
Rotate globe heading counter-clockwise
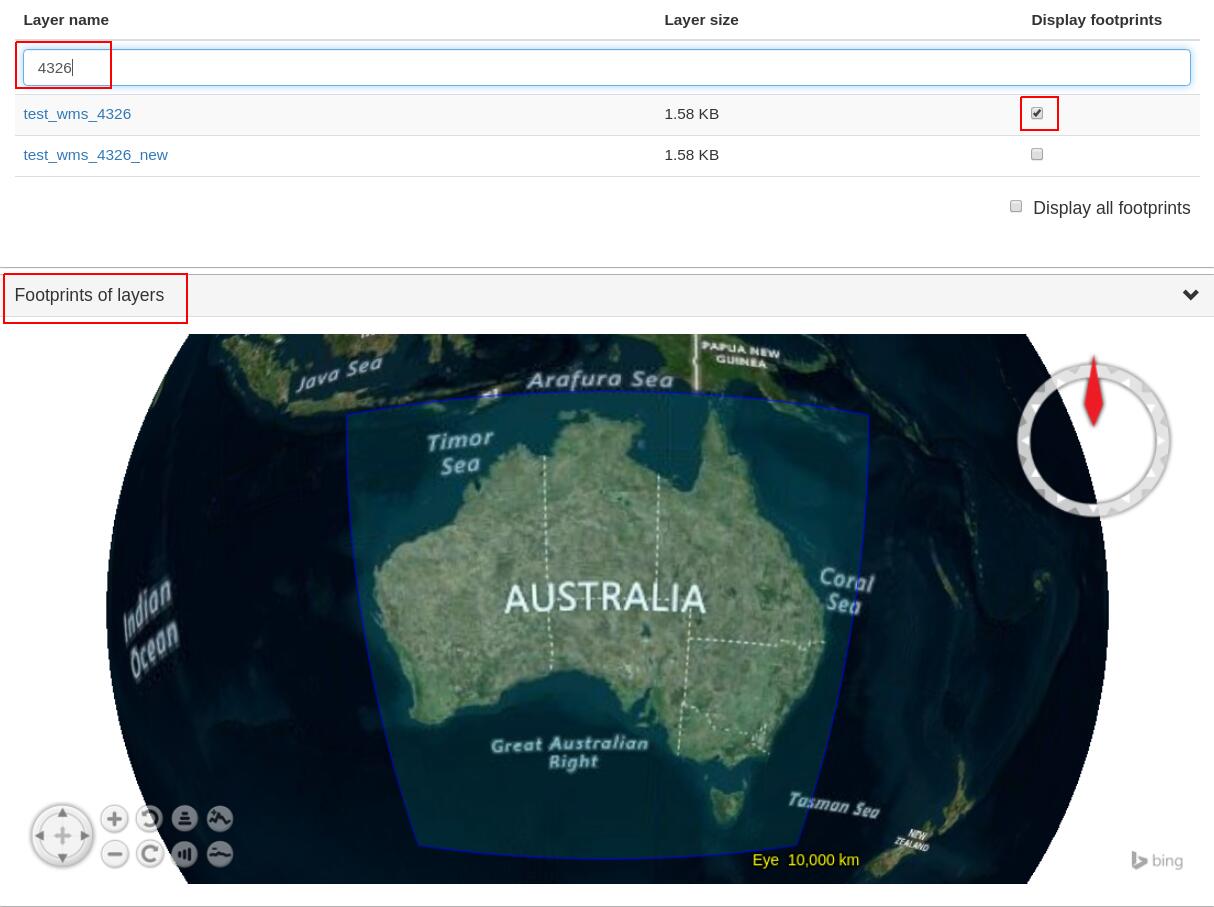pyautogui.click(x=150, y=819)
